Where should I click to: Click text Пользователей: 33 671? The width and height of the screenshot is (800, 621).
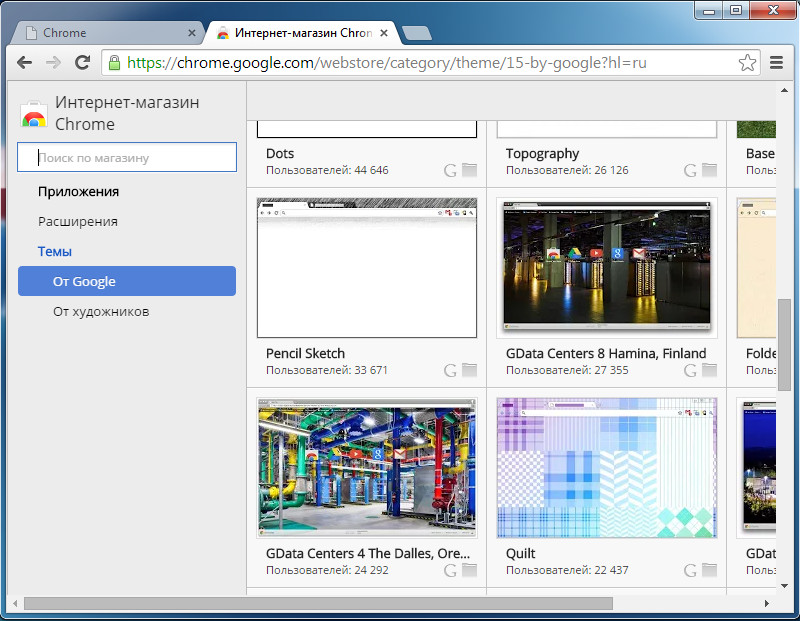click(327, 370)
